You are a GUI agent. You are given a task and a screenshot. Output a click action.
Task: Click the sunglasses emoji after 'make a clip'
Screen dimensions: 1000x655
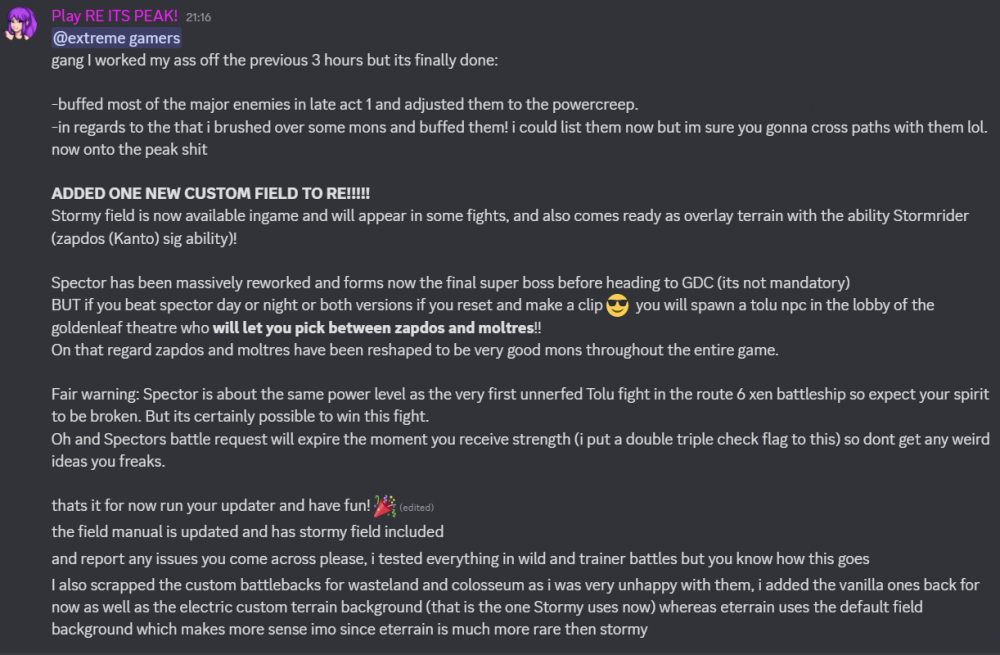[x=617, y=305]
